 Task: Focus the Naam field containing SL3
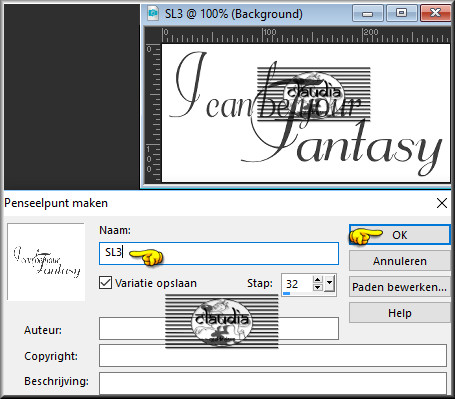pos(219,254)
